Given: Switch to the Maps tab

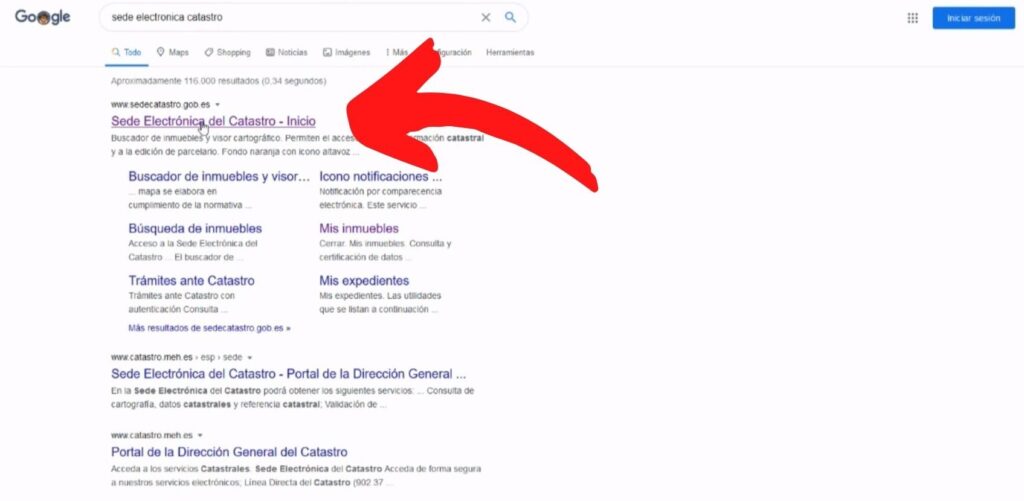Looking at the screenshot, I should [x=172, y=52].
